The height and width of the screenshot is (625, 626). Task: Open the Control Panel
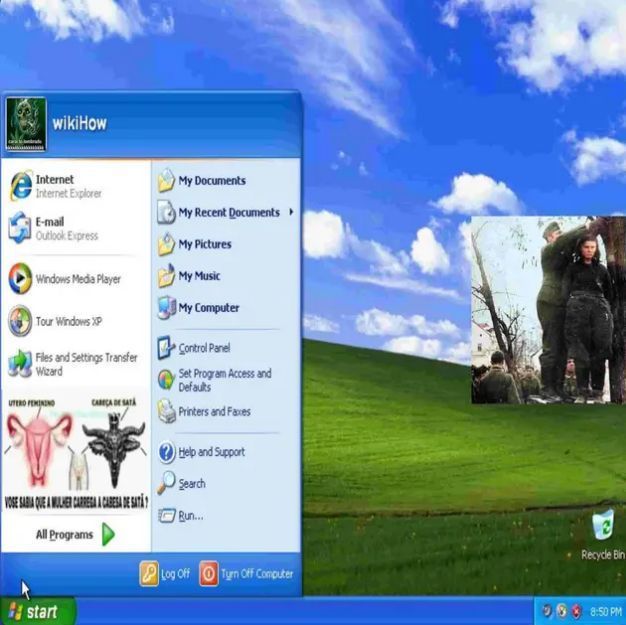203,348
